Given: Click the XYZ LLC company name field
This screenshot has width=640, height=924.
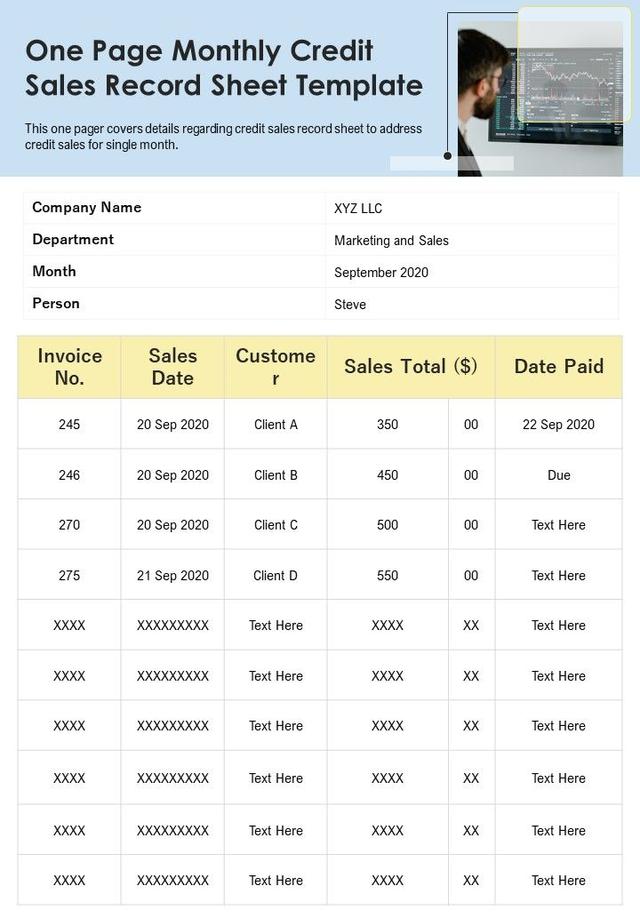Looking at the screenshot, I should [x=358, y=209].
